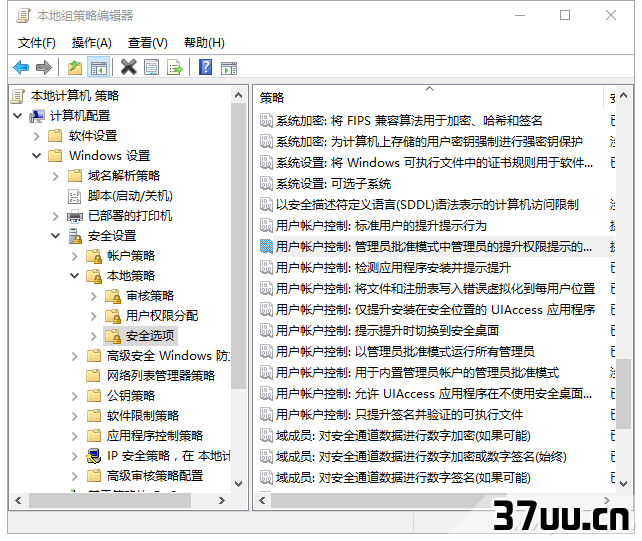Click tree pane scroll down arrow
The image size is (642, 541).
coord(238,484)
